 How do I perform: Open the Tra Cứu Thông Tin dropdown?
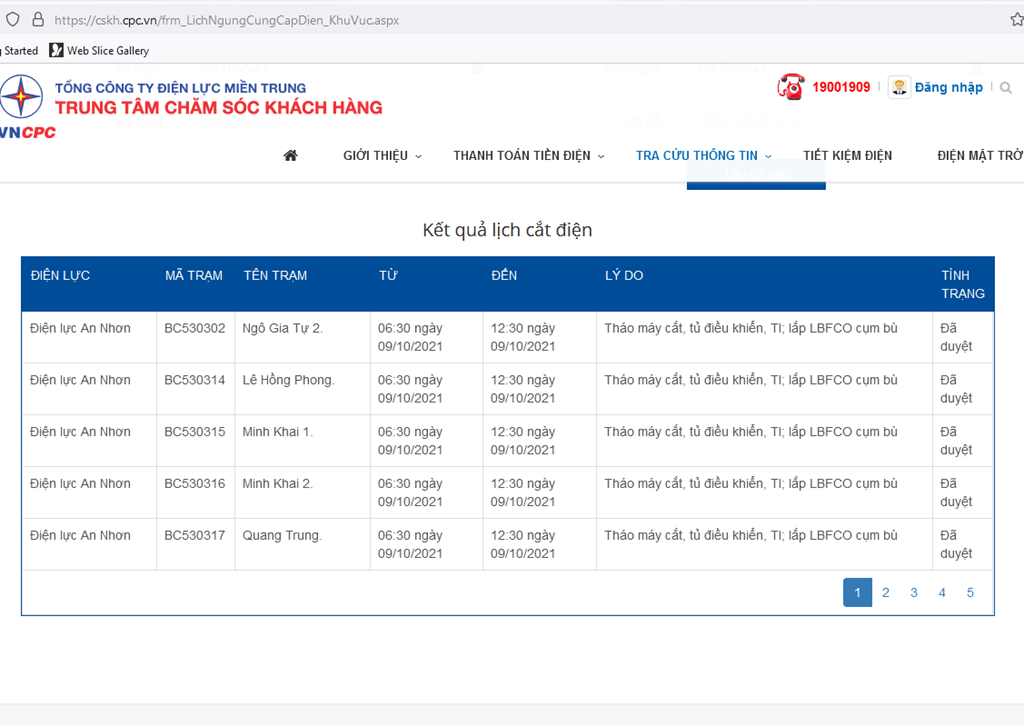click(703, 155)
